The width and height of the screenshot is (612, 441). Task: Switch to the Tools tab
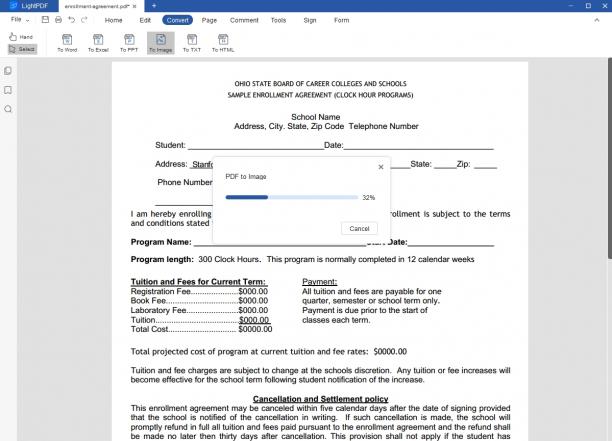pyautogui.click(x=278, y=20)
